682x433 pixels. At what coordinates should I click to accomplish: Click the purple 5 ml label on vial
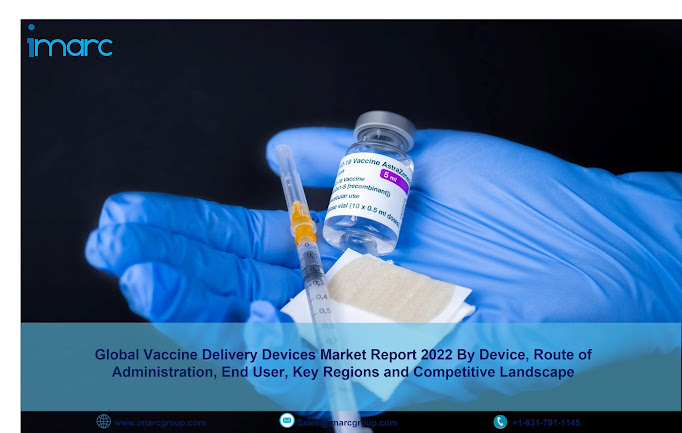pyautogui.click(x=394, y=180)
